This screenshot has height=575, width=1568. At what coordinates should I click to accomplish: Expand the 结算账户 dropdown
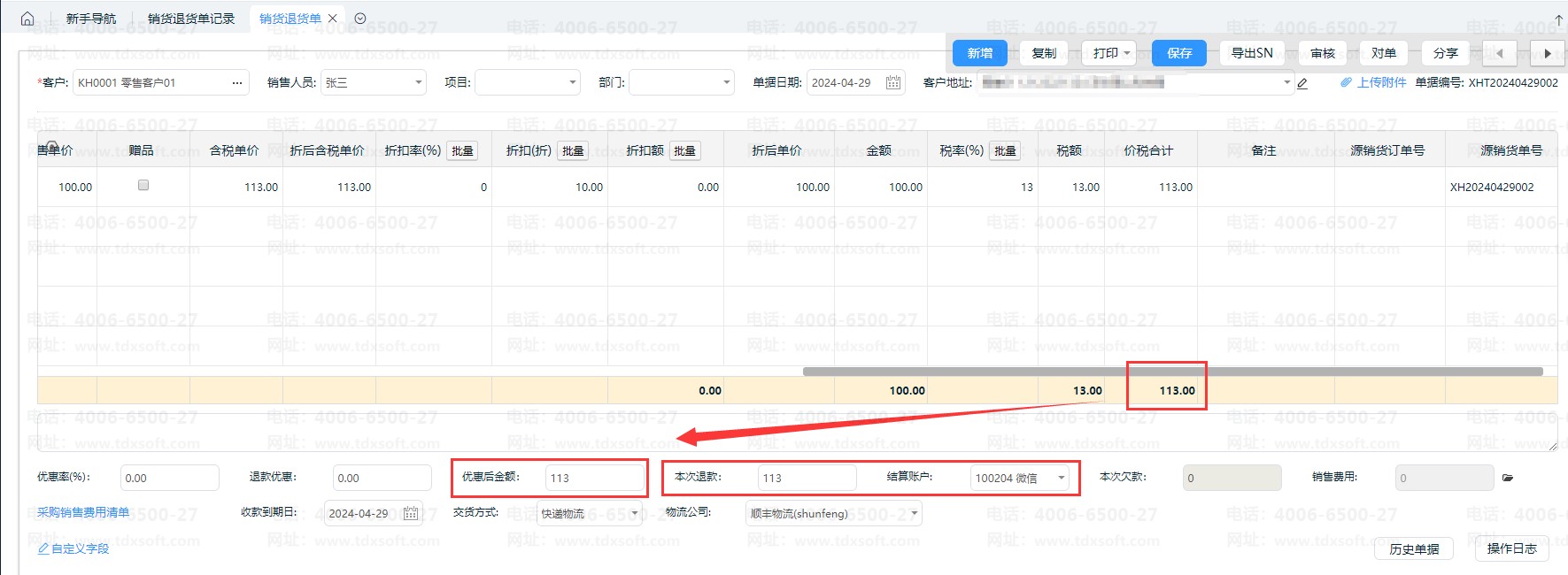(1061, 479)
